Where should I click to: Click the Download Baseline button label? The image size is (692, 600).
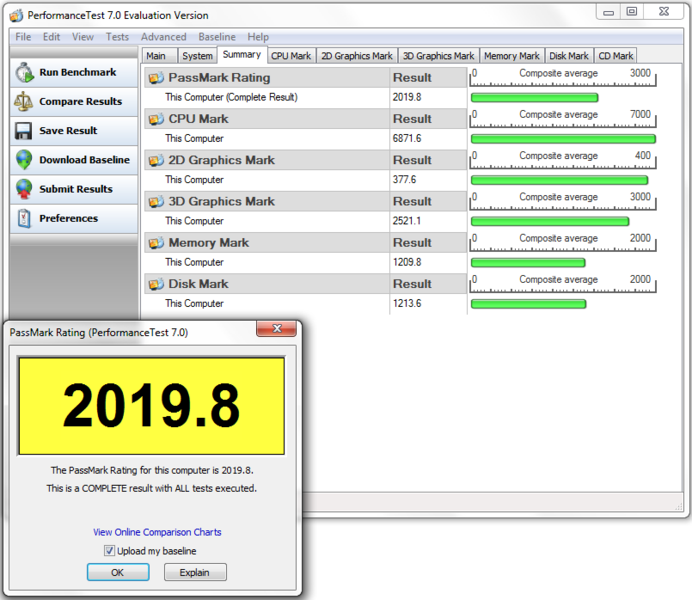pyautogui.click(x=84, y=160)
